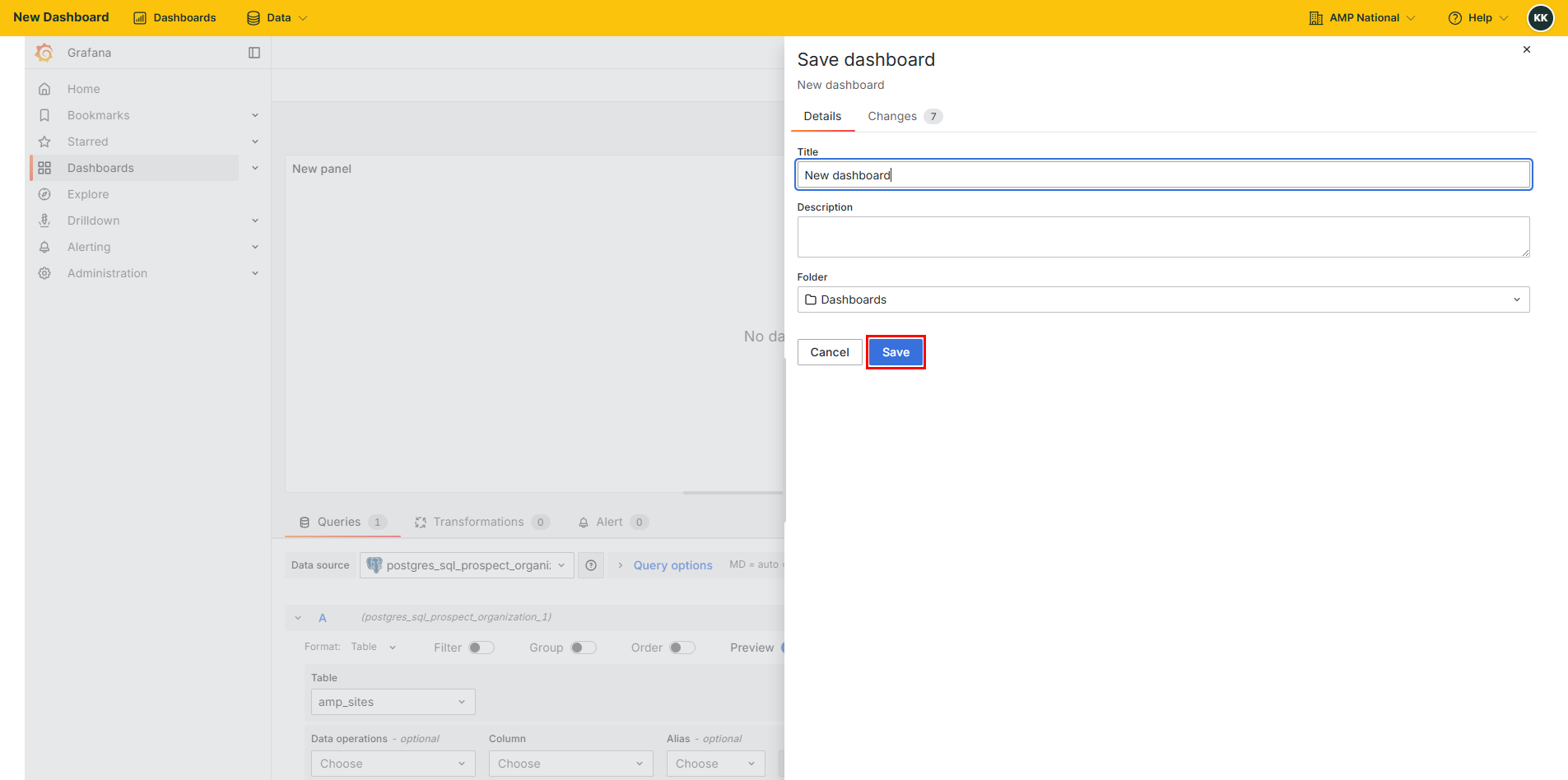Viewport: 1568px width, 780px height.
Task: Open the KK user avatar menu
Action: [x=1541, y=18]
